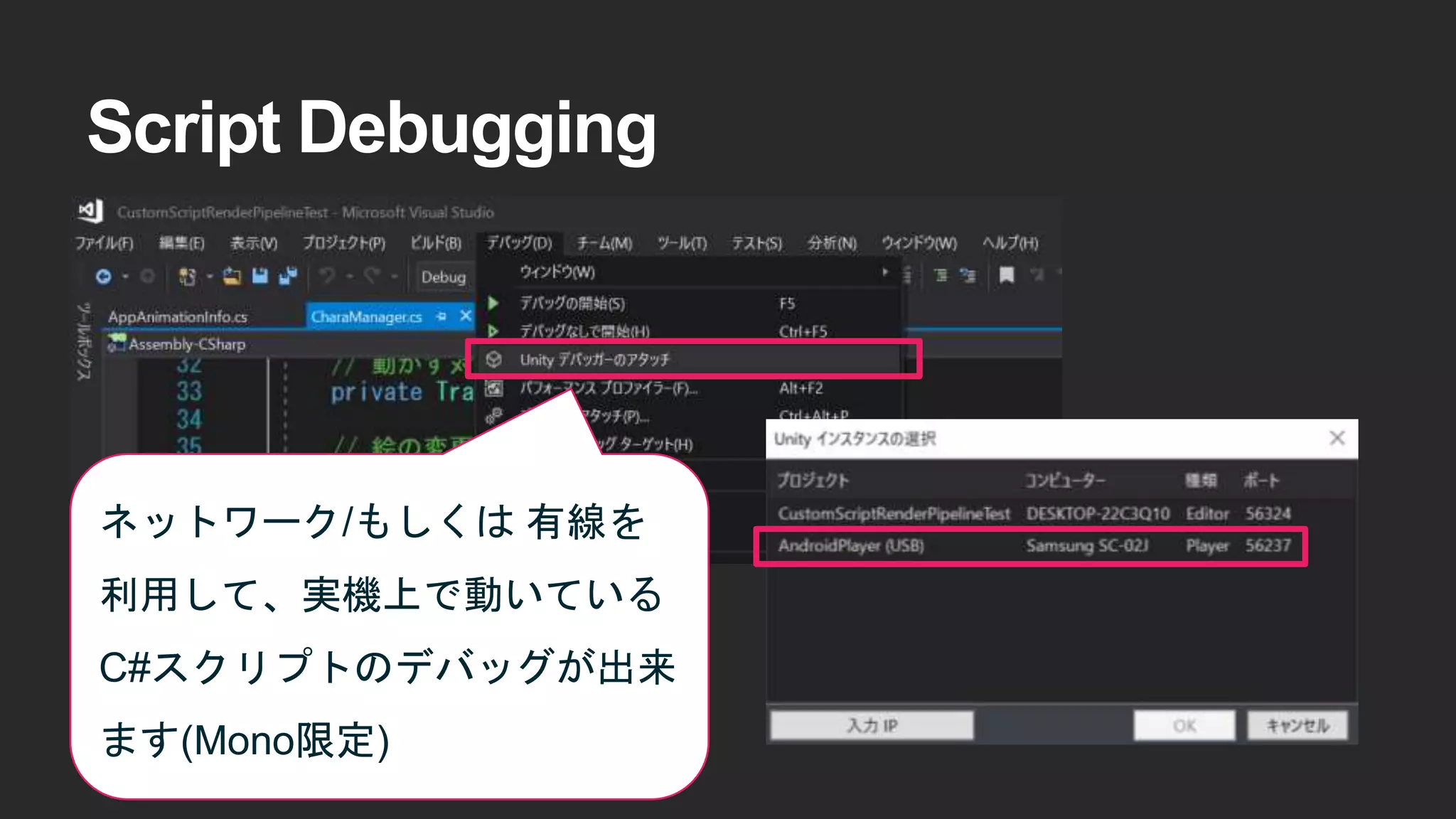Open the ツール(T) menu
Image resolution: width=1456 pixels, height=819 pixels.
click(682, 243)
